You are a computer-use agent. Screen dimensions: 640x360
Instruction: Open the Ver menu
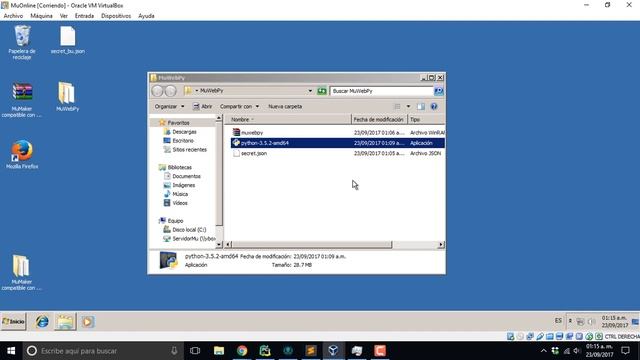[x=64, y=16]
